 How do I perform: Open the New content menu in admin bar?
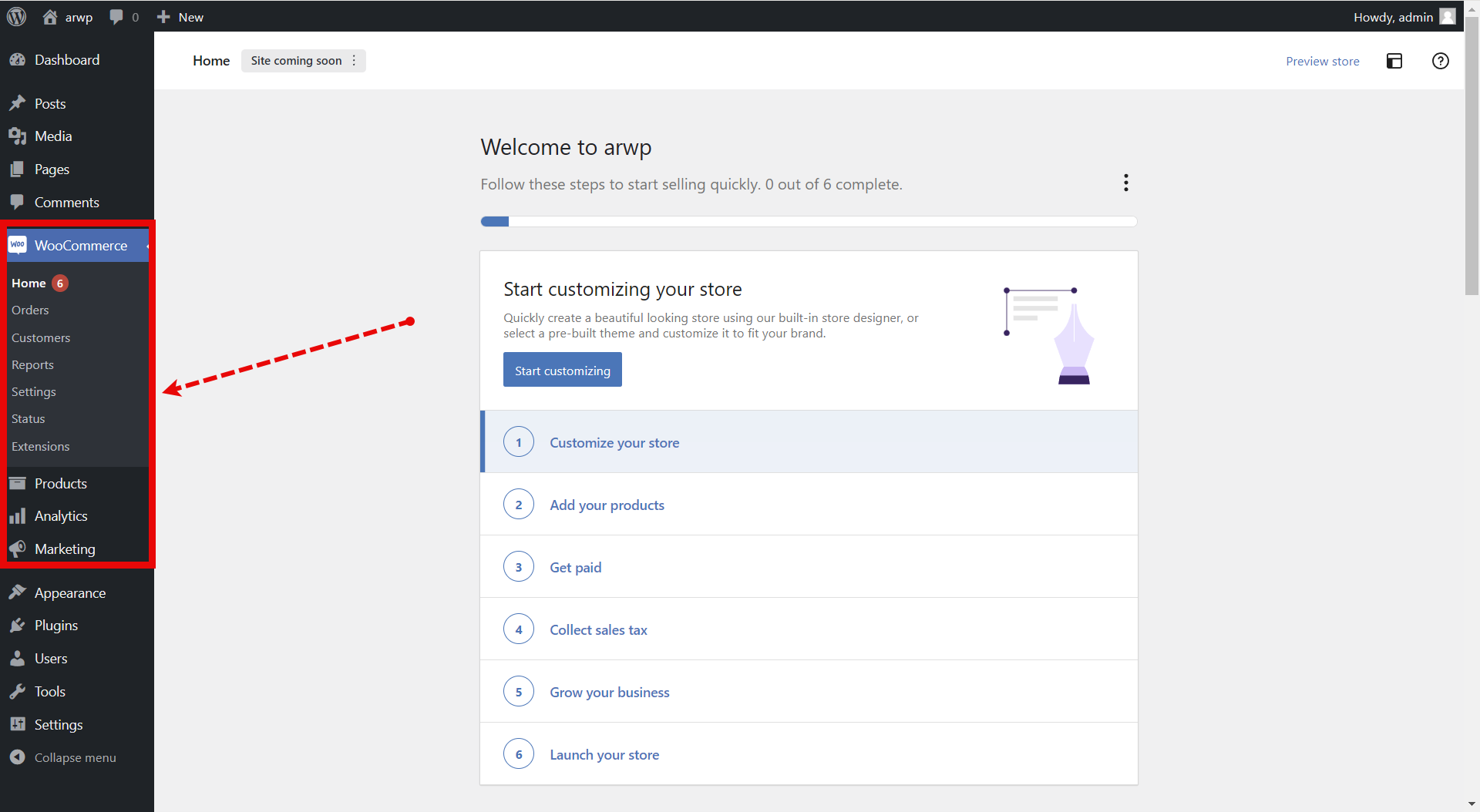coord(180,17)
